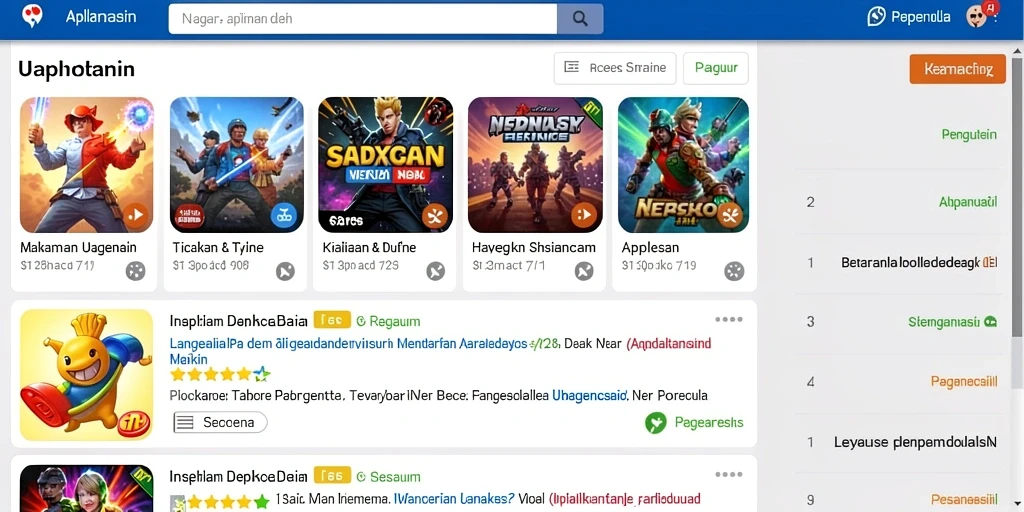Click list icon in Rcees Sraine button
Image resolution: width=1024 pixels, height=512 pixels.
click(571, 67)
